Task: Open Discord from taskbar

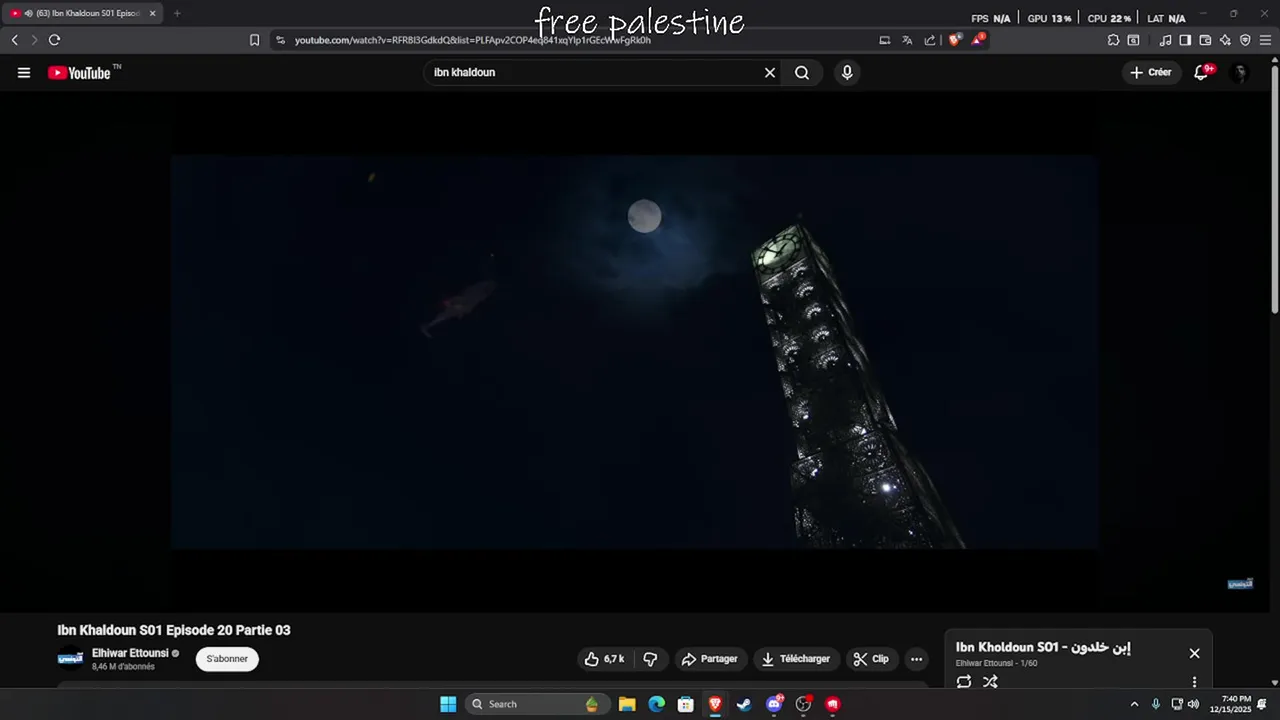Action: pyautogui.click(x=774, y=704)
